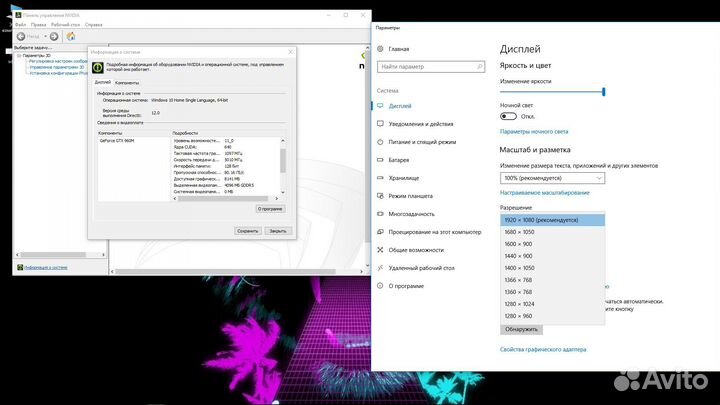Viewport: 720px width, 405px height.
Task: Open Уведомления и действия sidebar icon
Action: click(x=380, y=123)
